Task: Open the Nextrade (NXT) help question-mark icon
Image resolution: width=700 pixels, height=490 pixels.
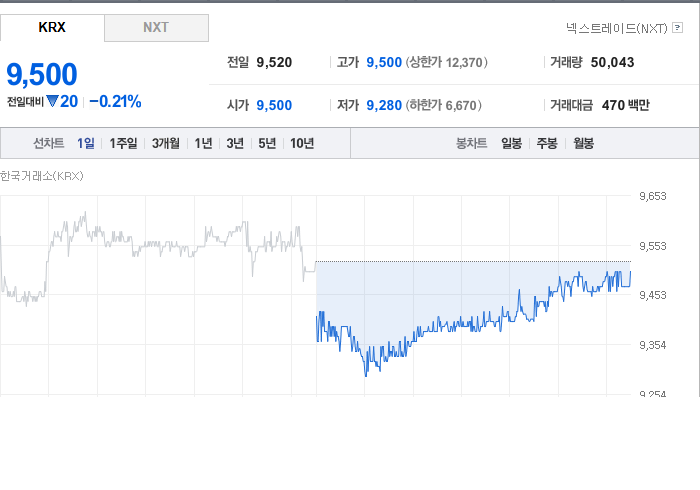Action: [x=677, y=28]
